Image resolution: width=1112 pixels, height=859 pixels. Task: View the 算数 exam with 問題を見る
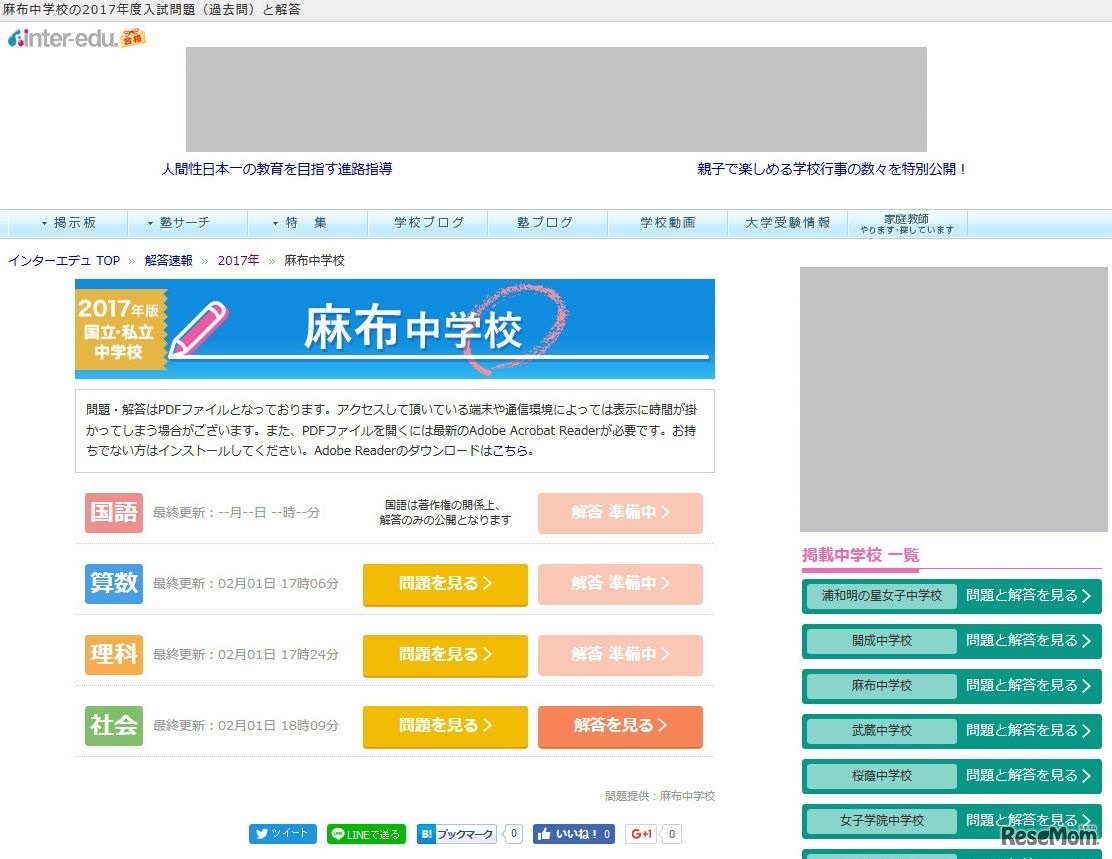[x=444, y=584]
